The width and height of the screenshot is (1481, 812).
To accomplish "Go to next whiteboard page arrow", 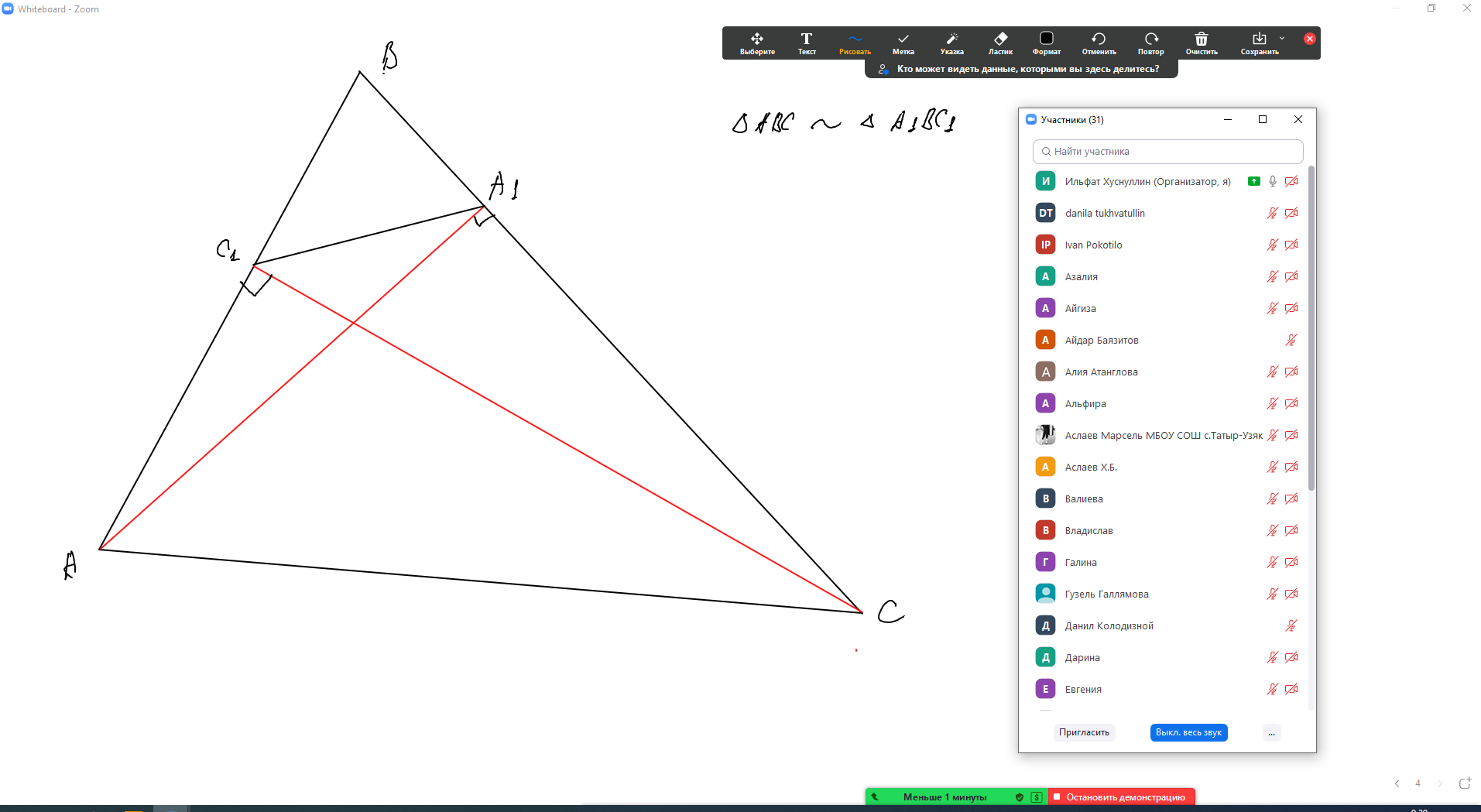I will pos(1439,783).
